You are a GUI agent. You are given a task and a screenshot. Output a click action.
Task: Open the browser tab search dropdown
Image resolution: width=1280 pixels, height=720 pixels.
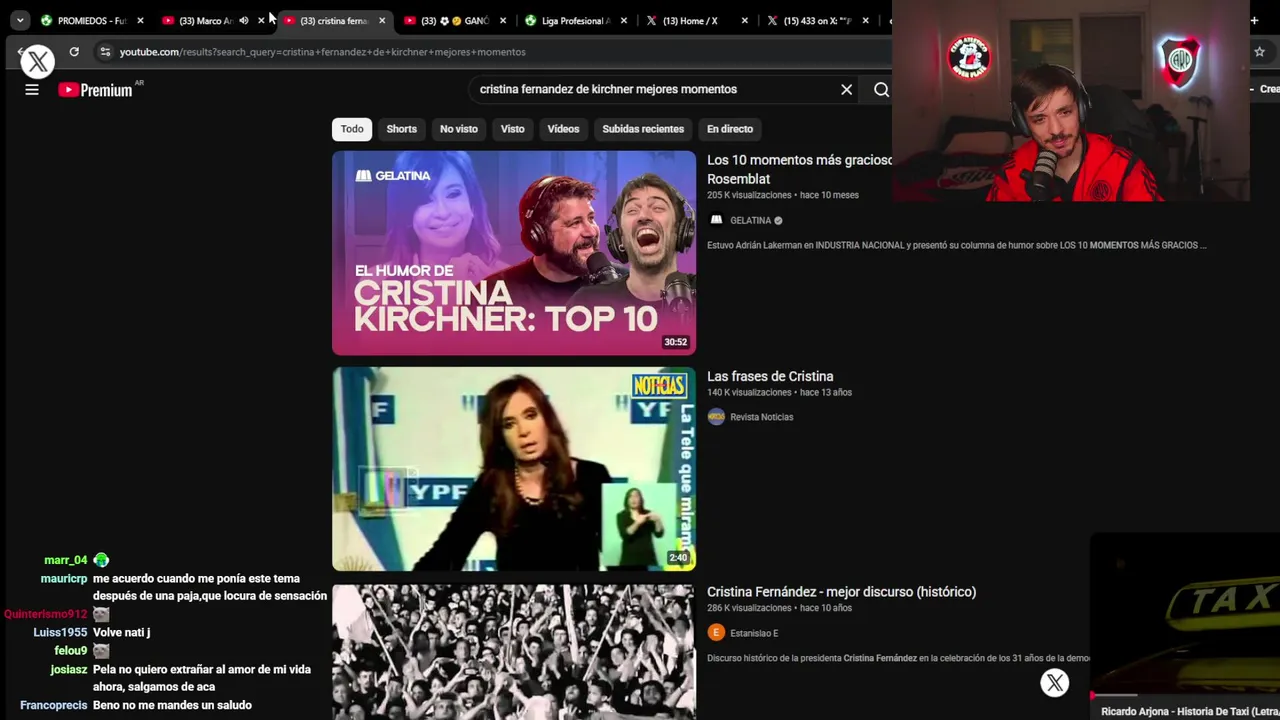(x=20, y=20)
